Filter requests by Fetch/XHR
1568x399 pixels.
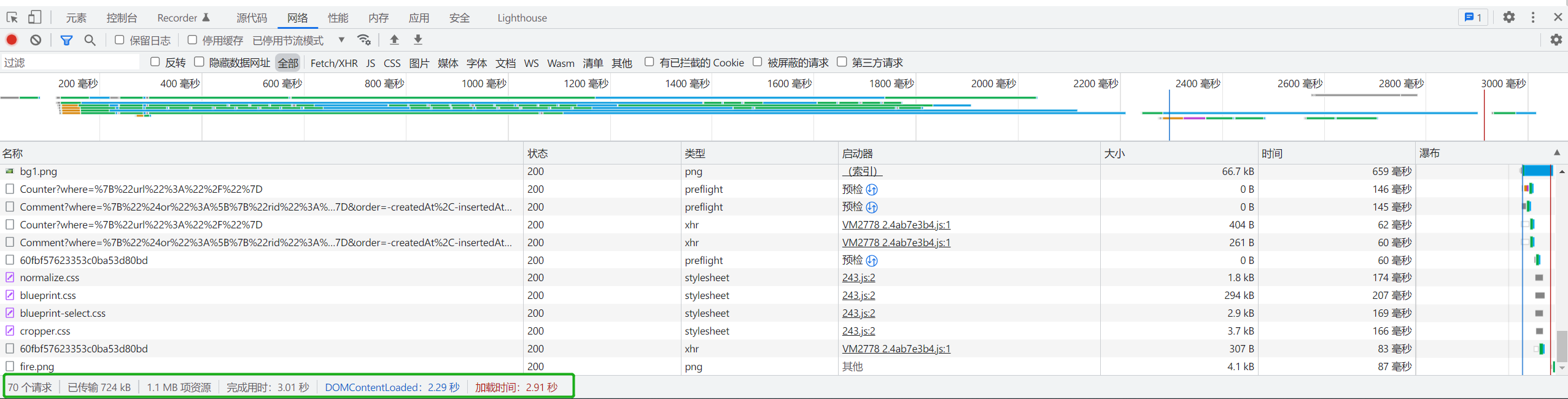click(334, 63)
